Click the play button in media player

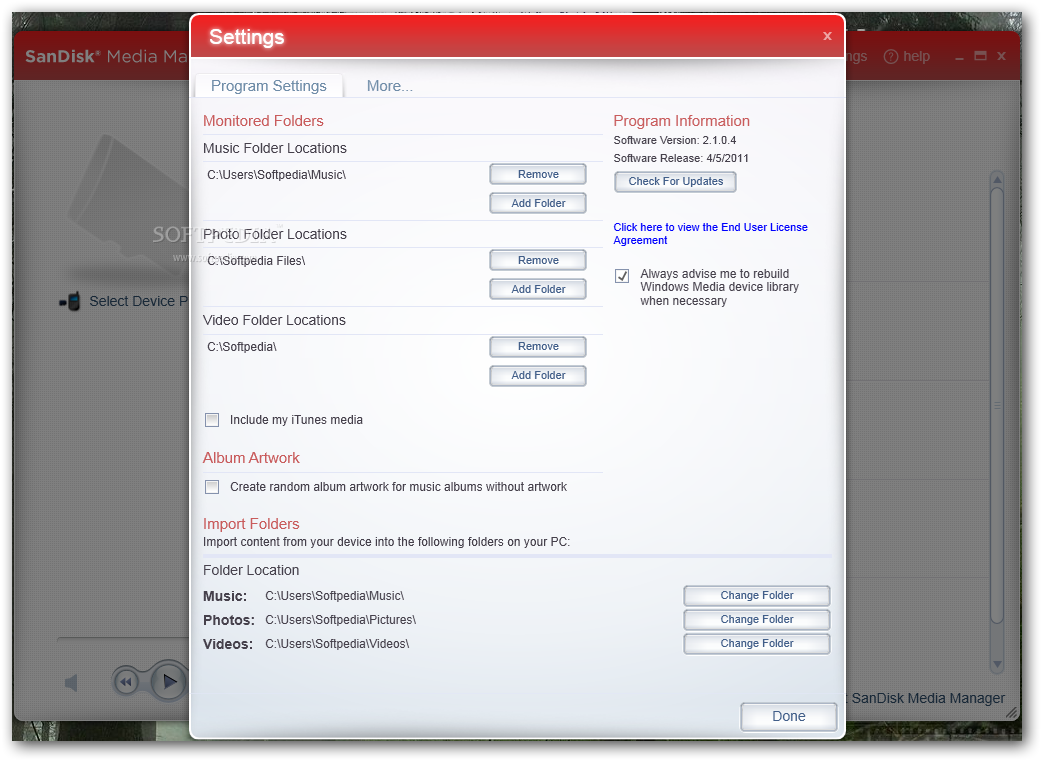click(169, 681)
